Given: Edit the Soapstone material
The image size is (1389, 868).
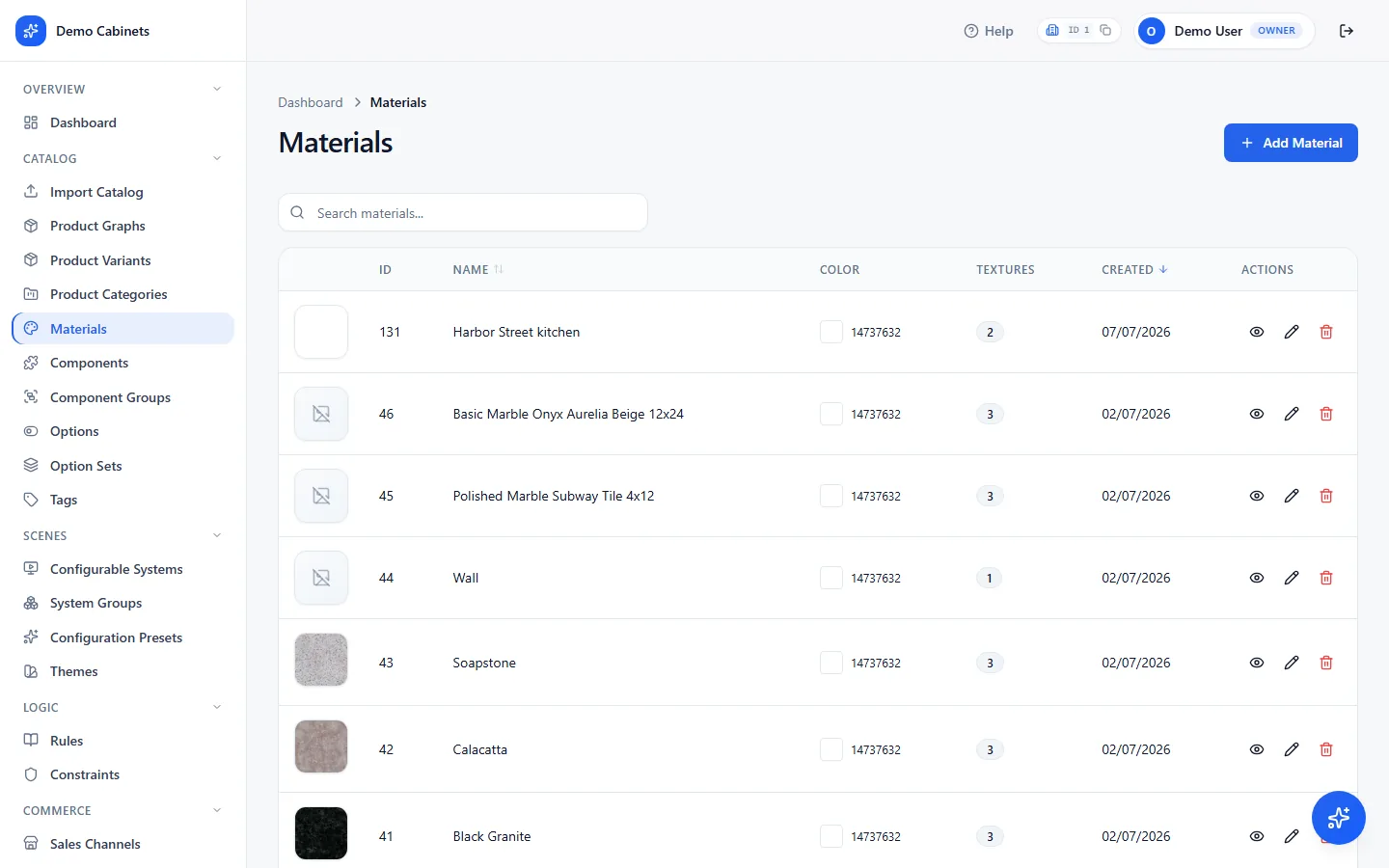Looking at the screenshot, I should (x=1292, y=663).
